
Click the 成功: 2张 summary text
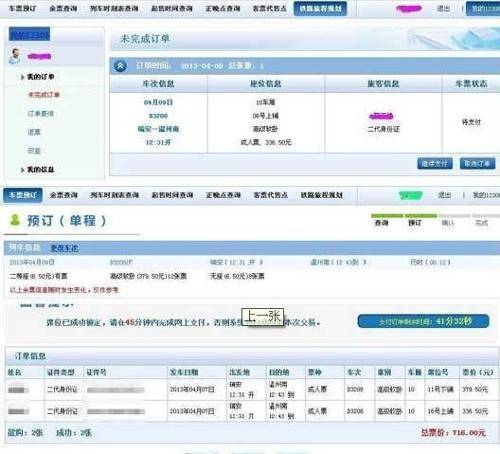coord(74,433)
